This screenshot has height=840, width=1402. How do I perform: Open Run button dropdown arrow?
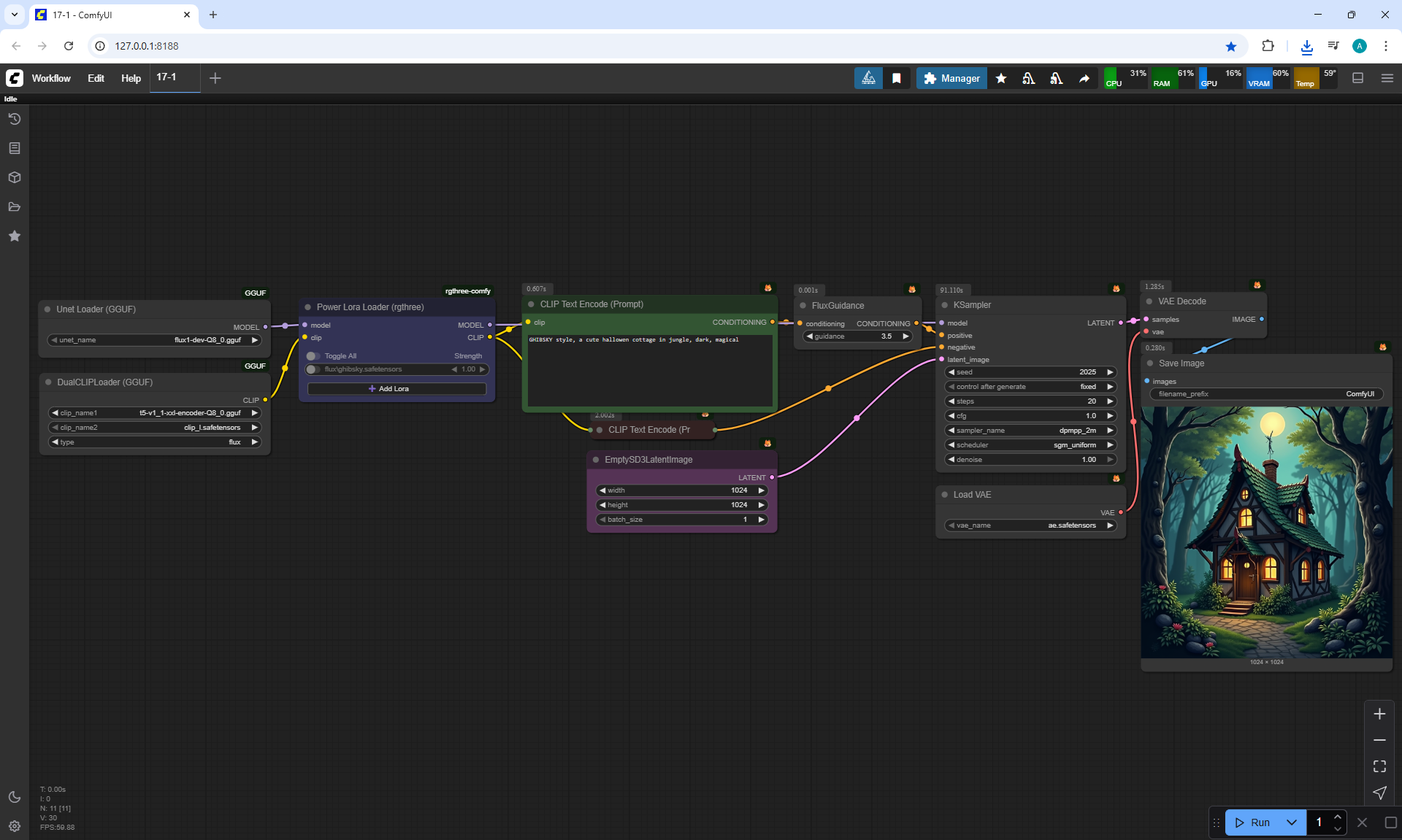click(x=1291, y=822)
